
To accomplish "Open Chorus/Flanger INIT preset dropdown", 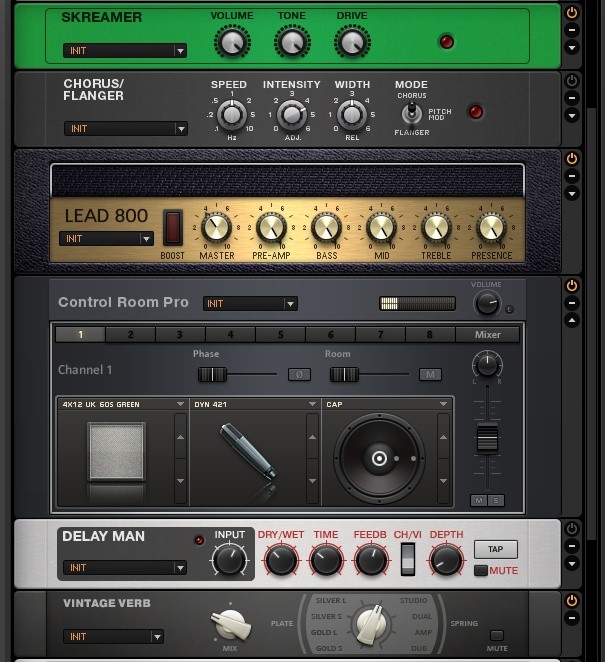I will tap(126, 128).
